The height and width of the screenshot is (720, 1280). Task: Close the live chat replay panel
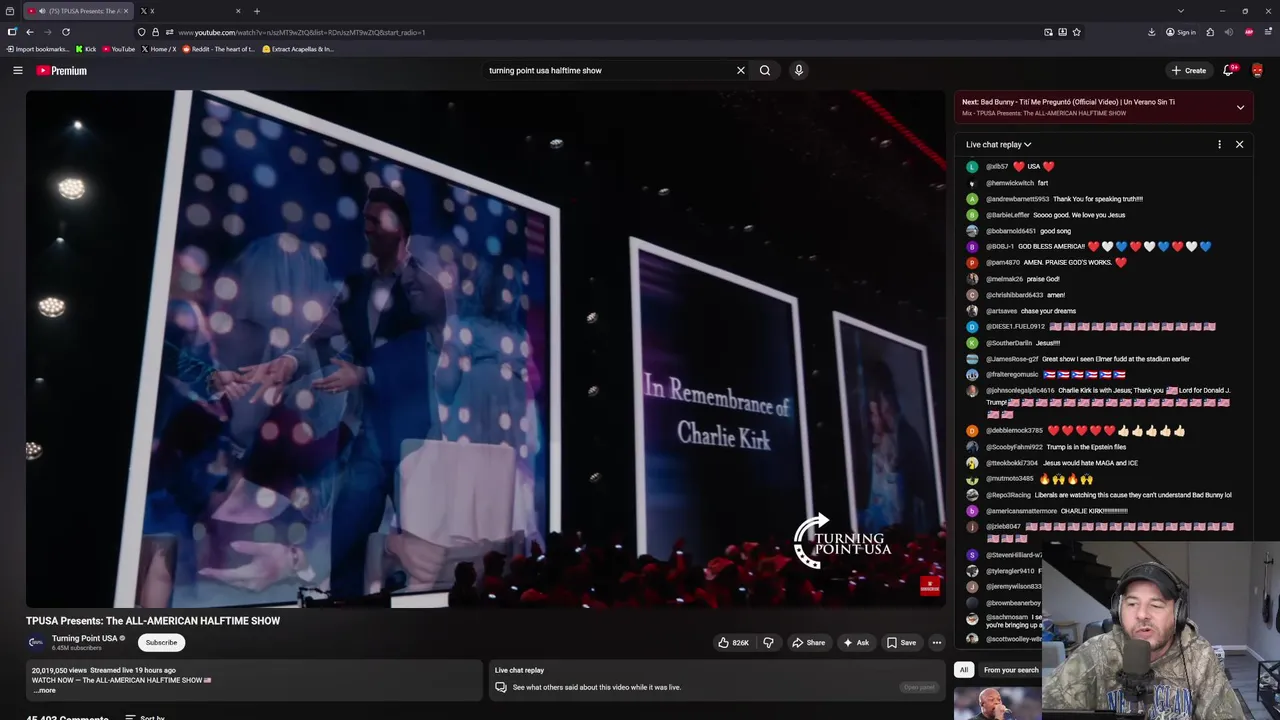coord(1239,144)
